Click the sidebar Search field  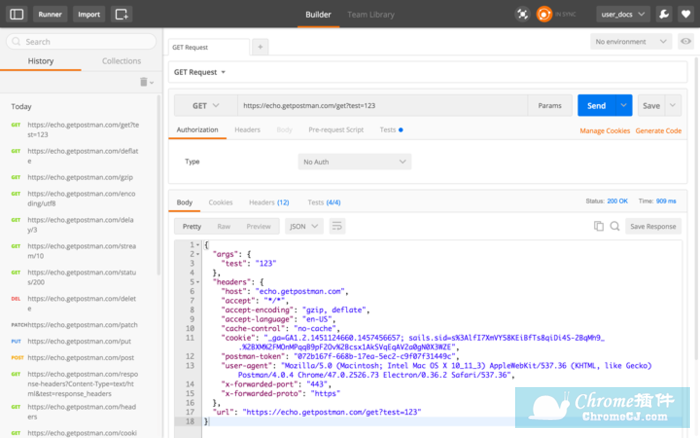[x=81, y=42]
